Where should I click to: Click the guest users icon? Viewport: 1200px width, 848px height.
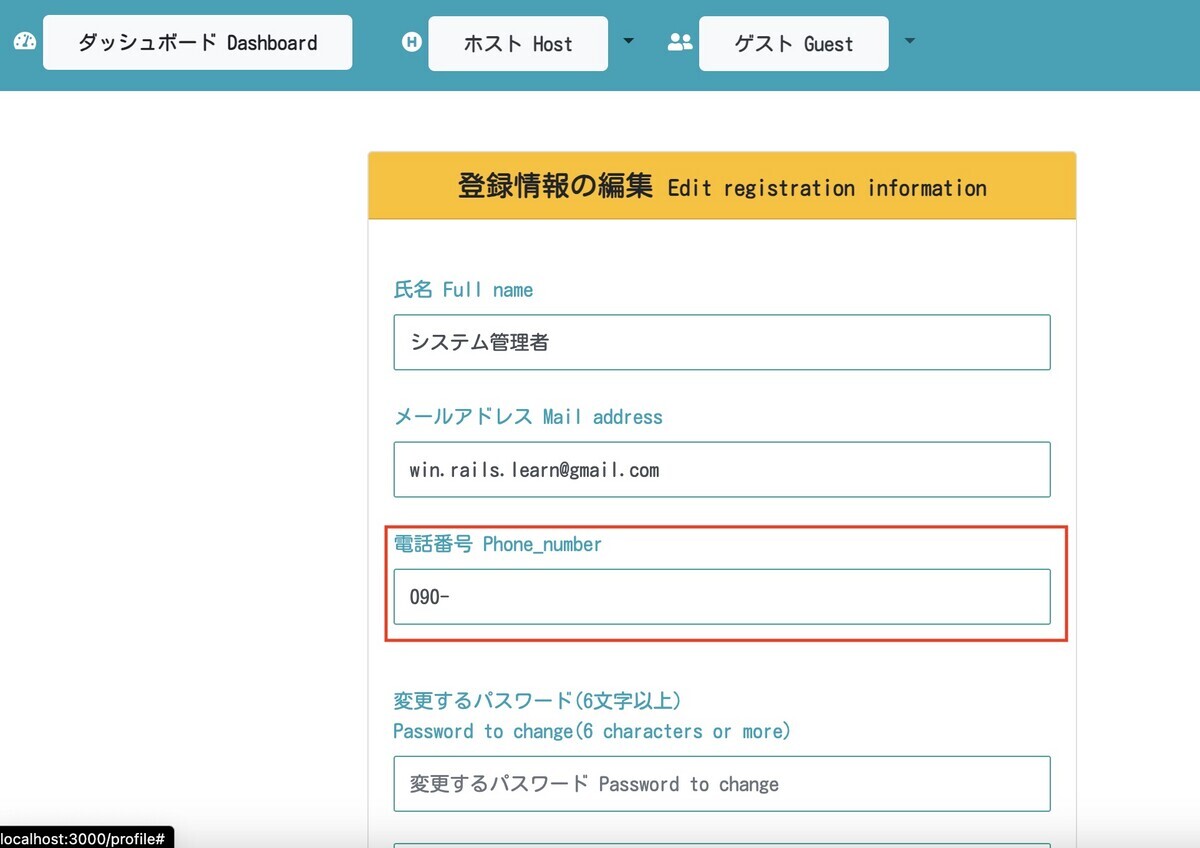tap(680, 42)
